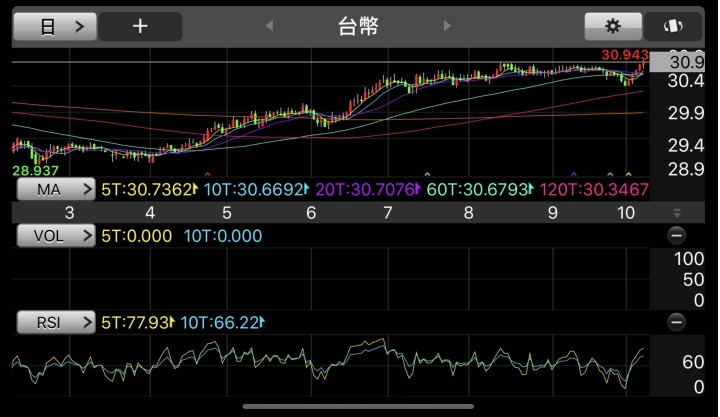Tap the VOL 5T:0.000 value
Screen dimensions: 720x417
pyautogui.click(x=136, y=236)
